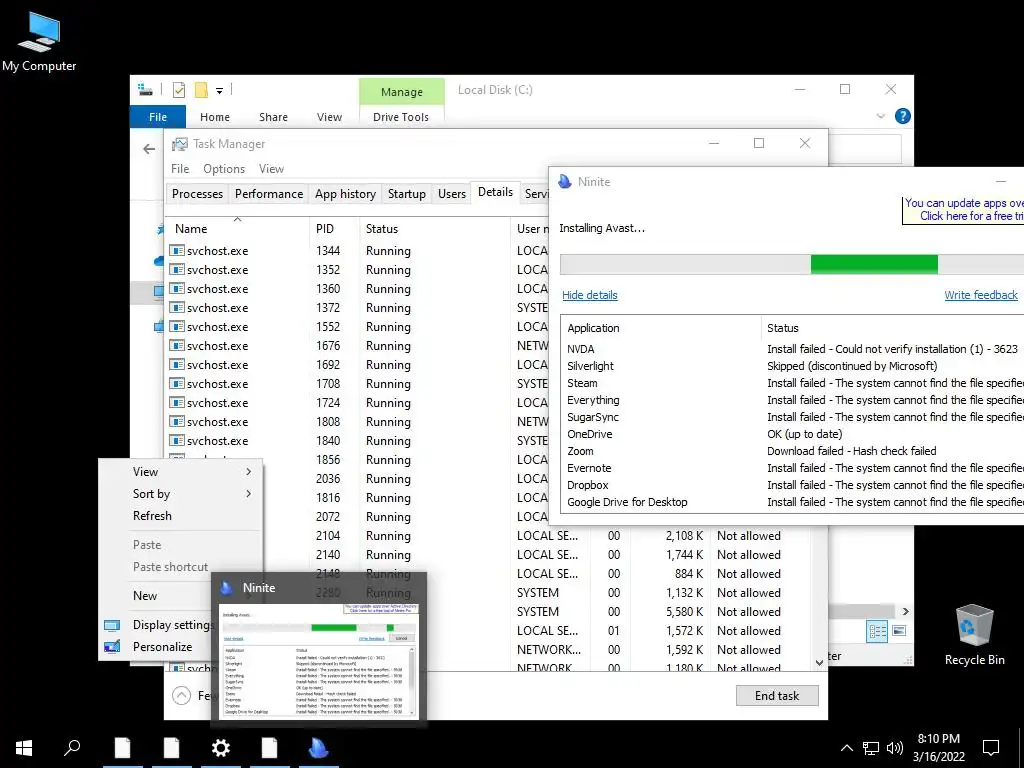The height and width of the screenshot is (768, 1024).
Task: Open Task Manager Options menu
Action: point(224,168)
